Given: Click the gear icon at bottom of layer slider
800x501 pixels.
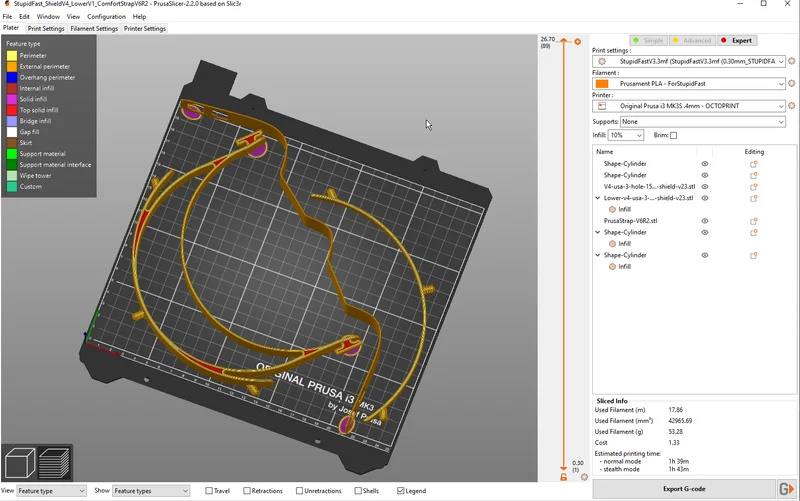Looking at the screenshot, I should 584,477.
